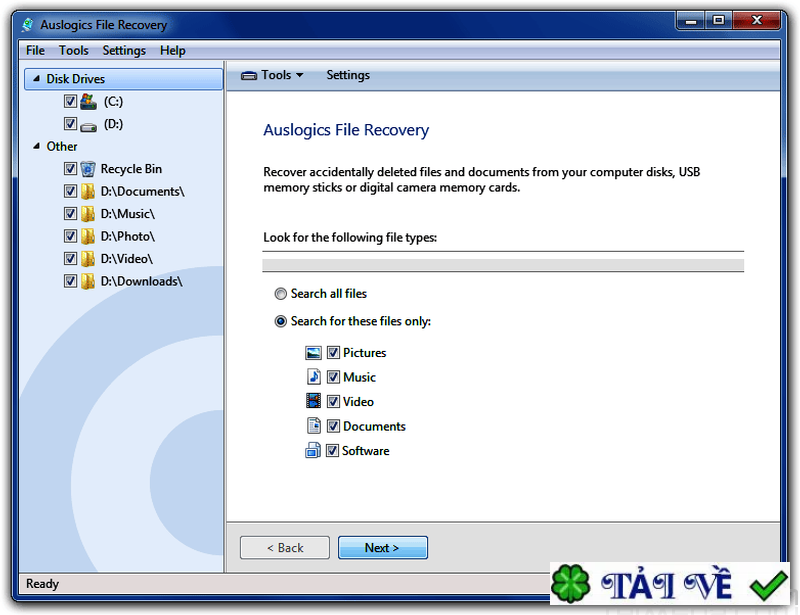Uncheck the (D:) drive checkbox
Image resolution: width=800 pixels, height=615 pixels.
click(70, 124)
